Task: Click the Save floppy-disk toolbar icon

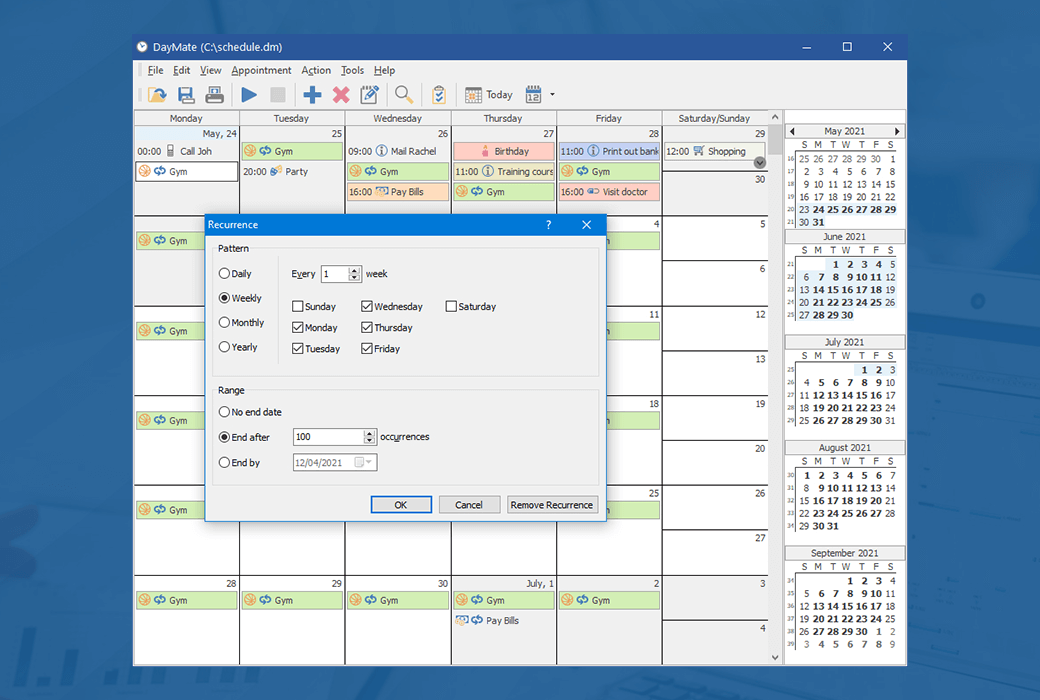Action: [186, 95]
